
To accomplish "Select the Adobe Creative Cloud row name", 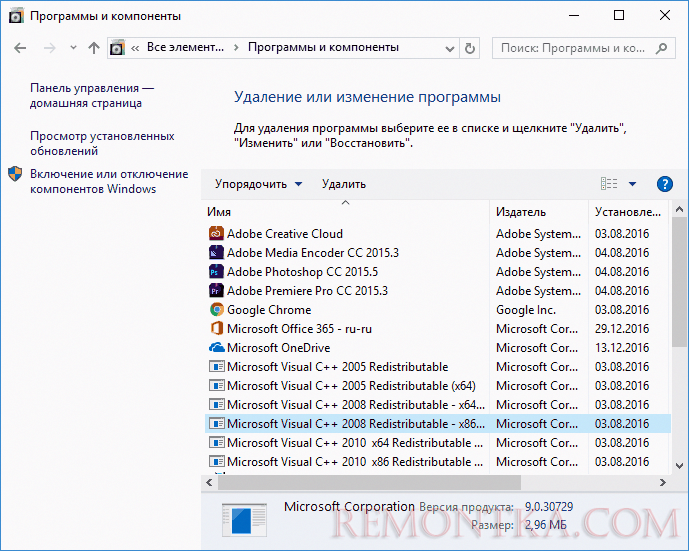I will tap(285, 233).
